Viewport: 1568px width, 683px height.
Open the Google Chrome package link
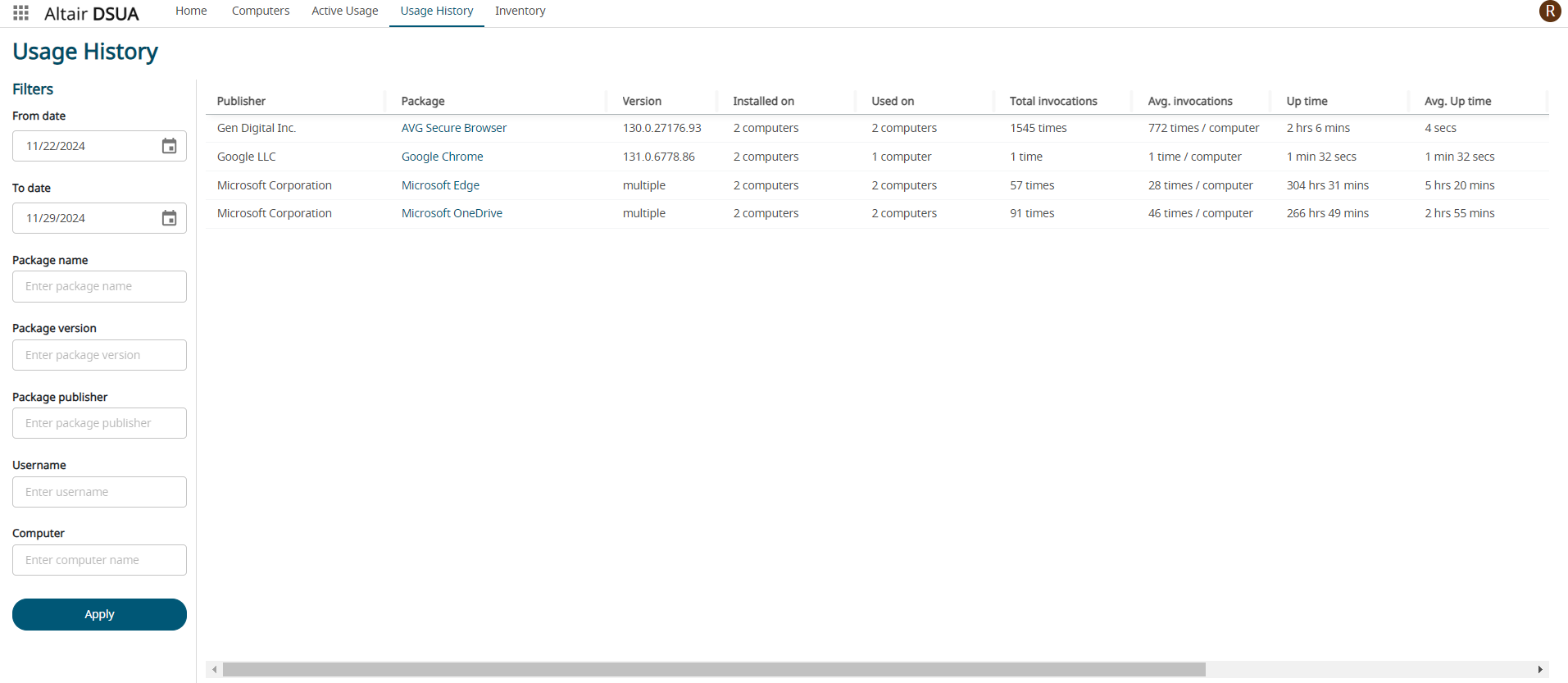[443, 157]
